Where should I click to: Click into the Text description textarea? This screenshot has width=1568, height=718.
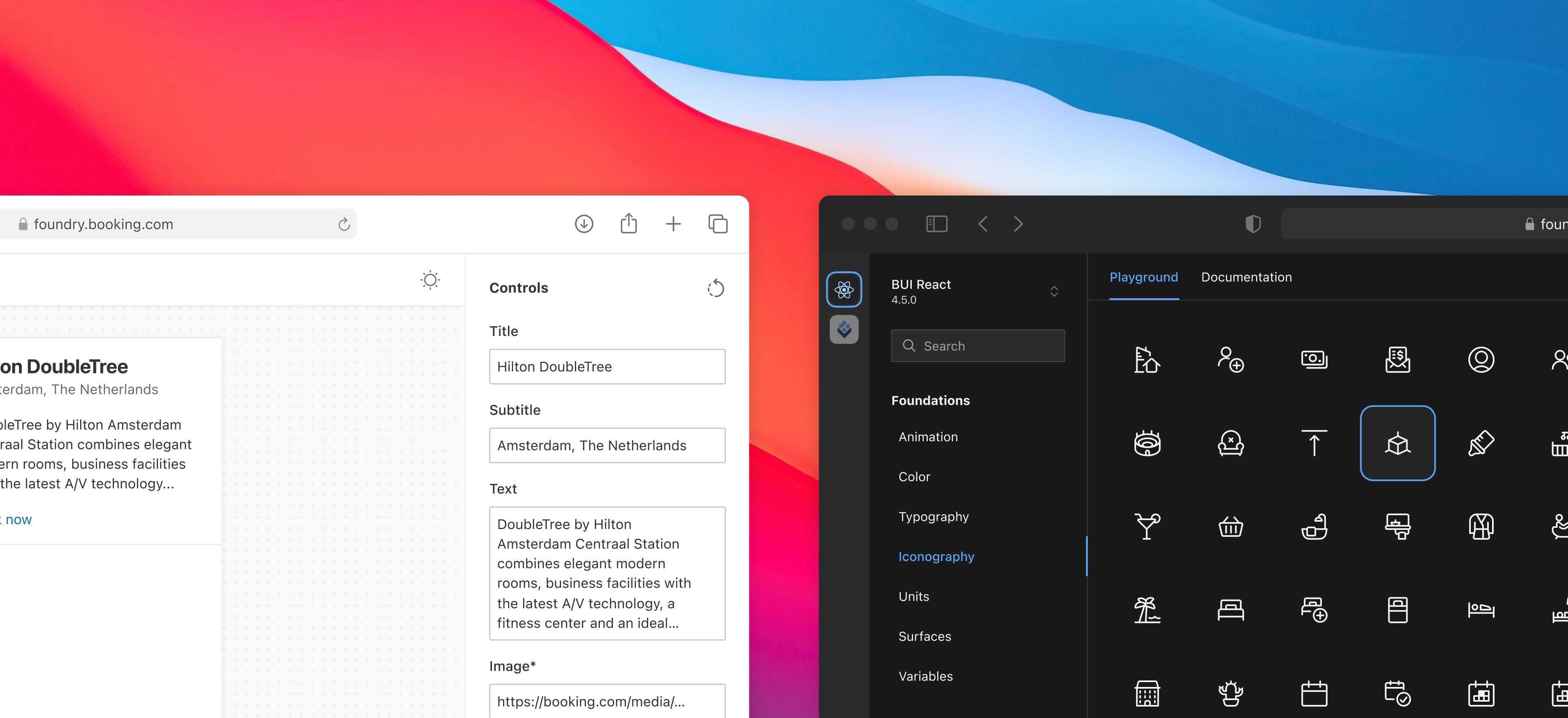[x=607, y=573]
